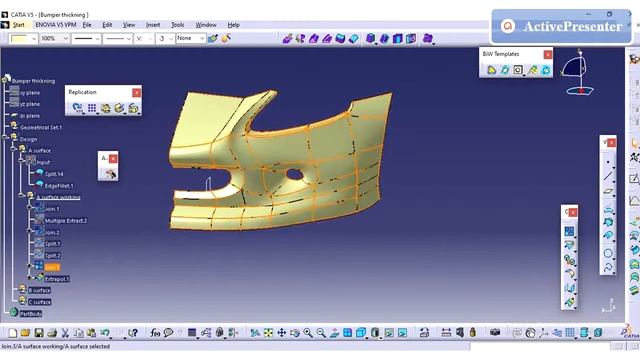
Task: Click the capture camera icon
Action: tap(495, 333)
